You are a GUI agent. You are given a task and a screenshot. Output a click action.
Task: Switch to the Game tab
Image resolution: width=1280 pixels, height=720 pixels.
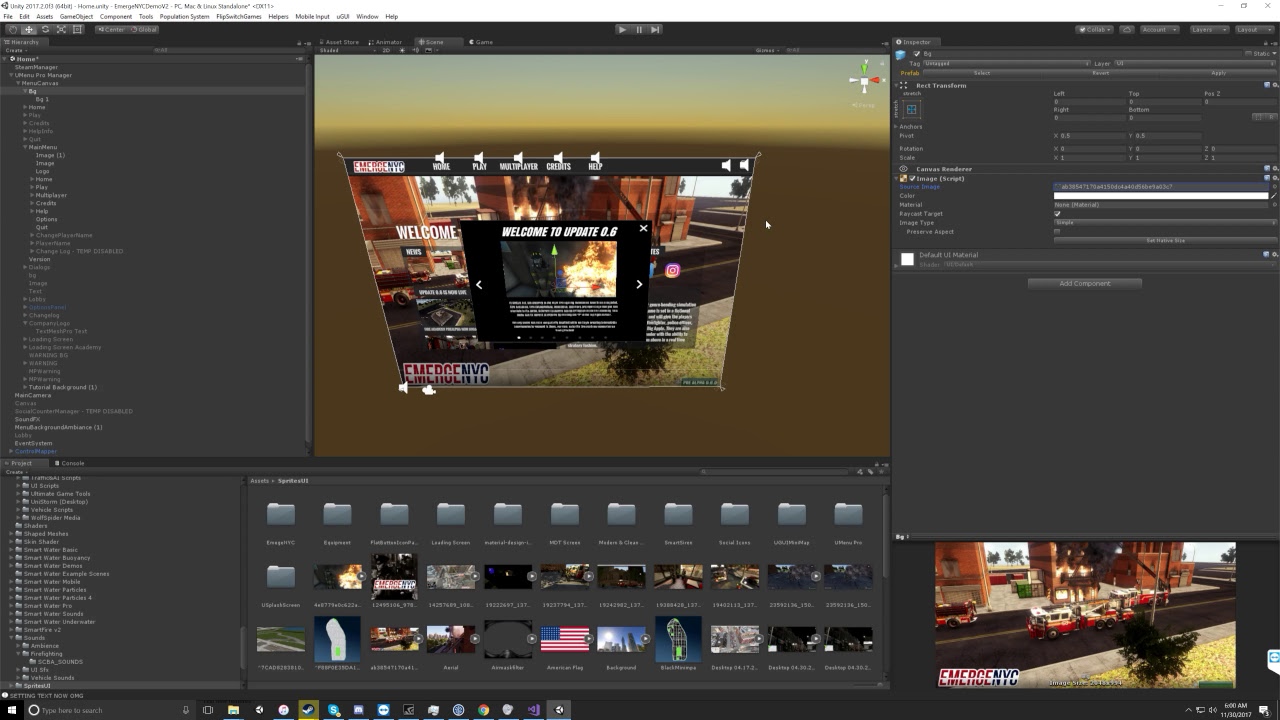[481, 42]
